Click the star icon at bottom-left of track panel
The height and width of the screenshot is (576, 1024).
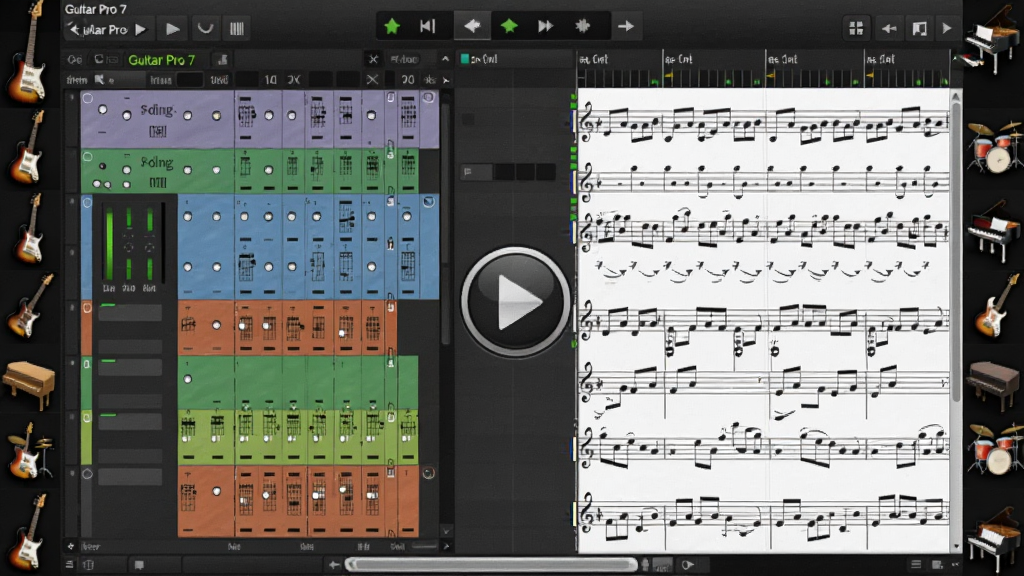pos(71,546)
